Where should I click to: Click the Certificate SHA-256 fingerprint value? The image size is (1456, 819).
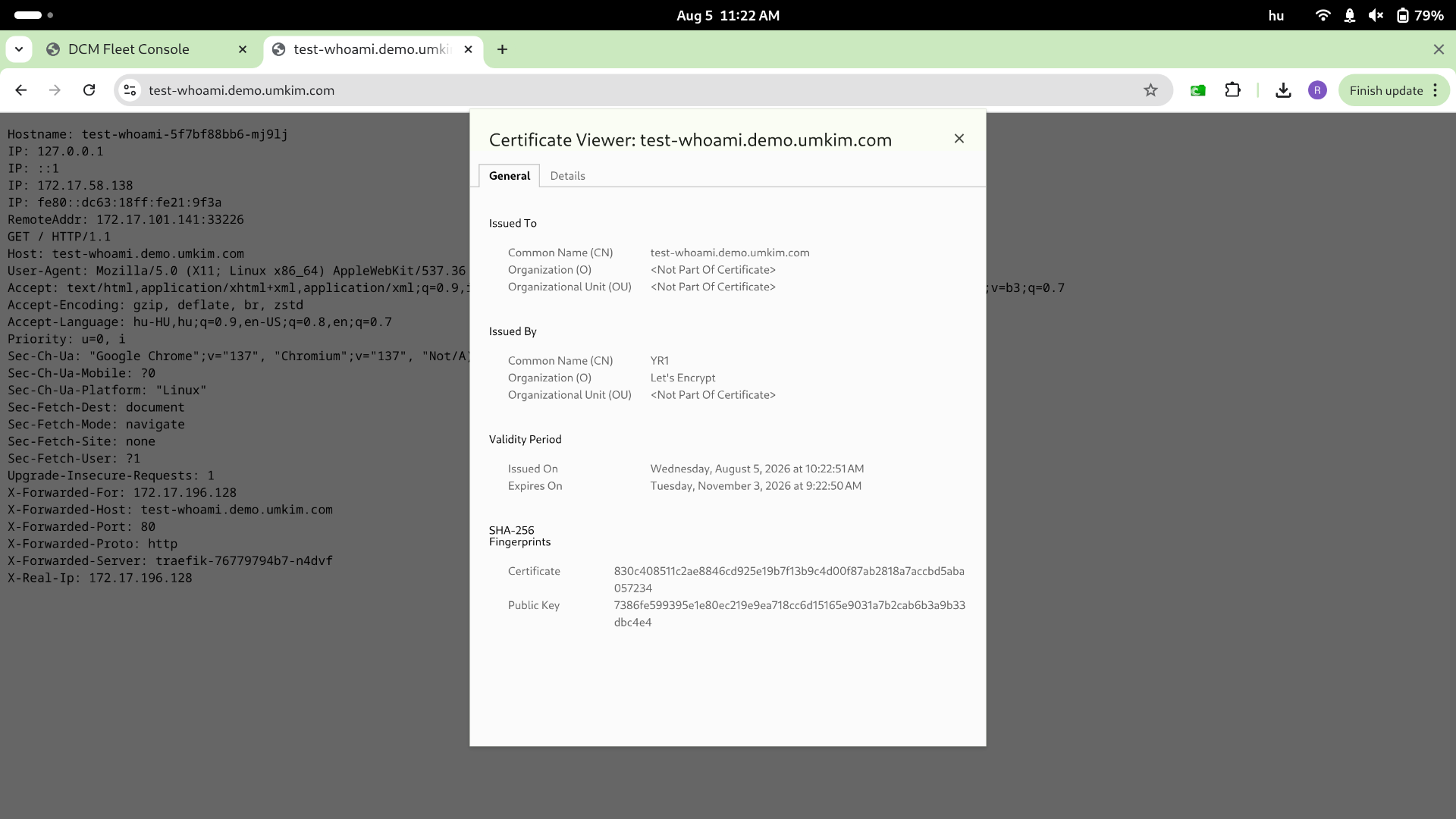click(789, 579)
